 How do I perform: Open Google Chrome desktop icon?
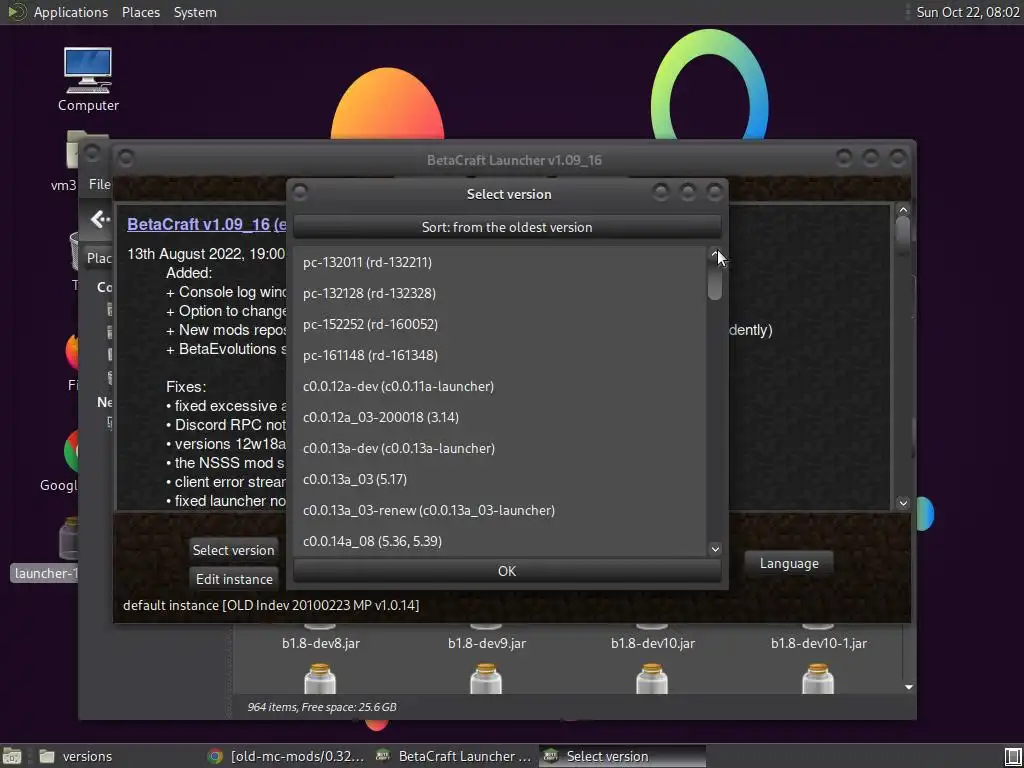click(x=59, y=460)
